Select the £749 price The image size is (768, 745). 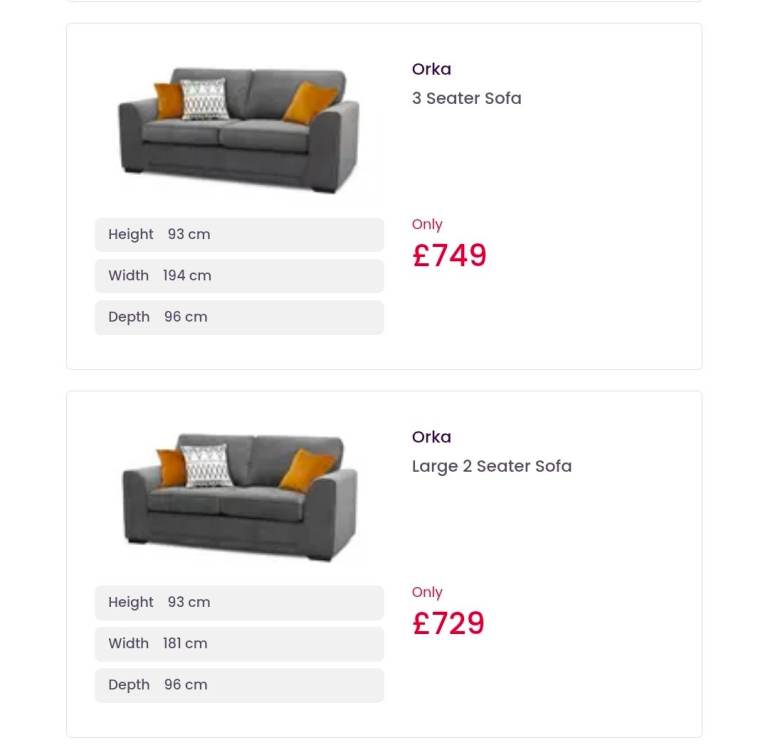click(x=449, y=256)
